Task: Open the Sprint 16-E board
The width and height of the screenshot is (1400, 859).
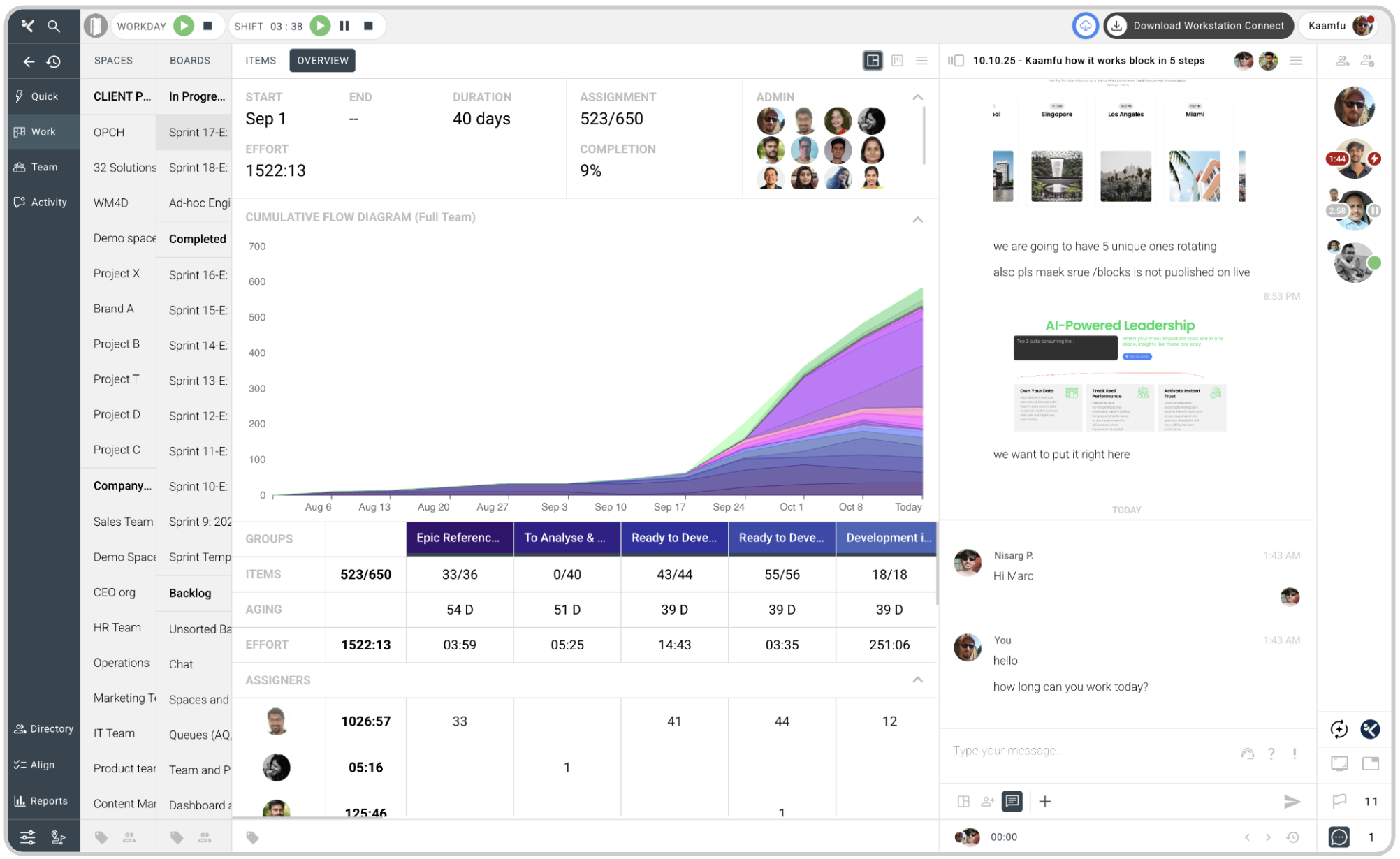Action: (x=198, y=275)
